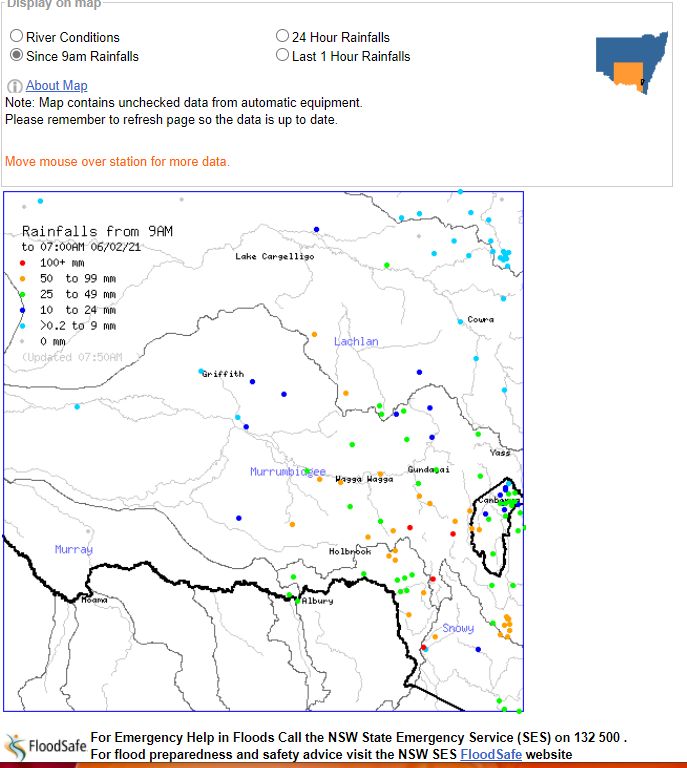Viewport: 687px width, 768px height.
Task: Click the Moama town label
Action: click(94, 600)
